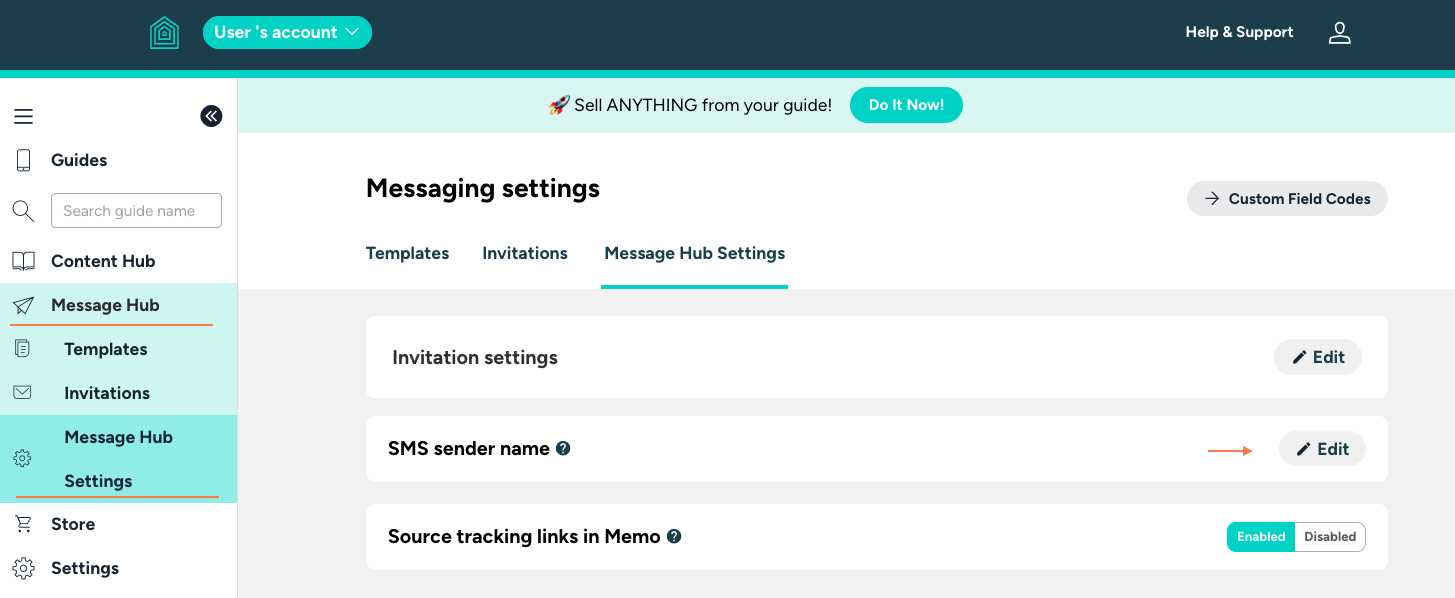Expand the User's account dropdown
The image size is (1455, 598).
287,32
